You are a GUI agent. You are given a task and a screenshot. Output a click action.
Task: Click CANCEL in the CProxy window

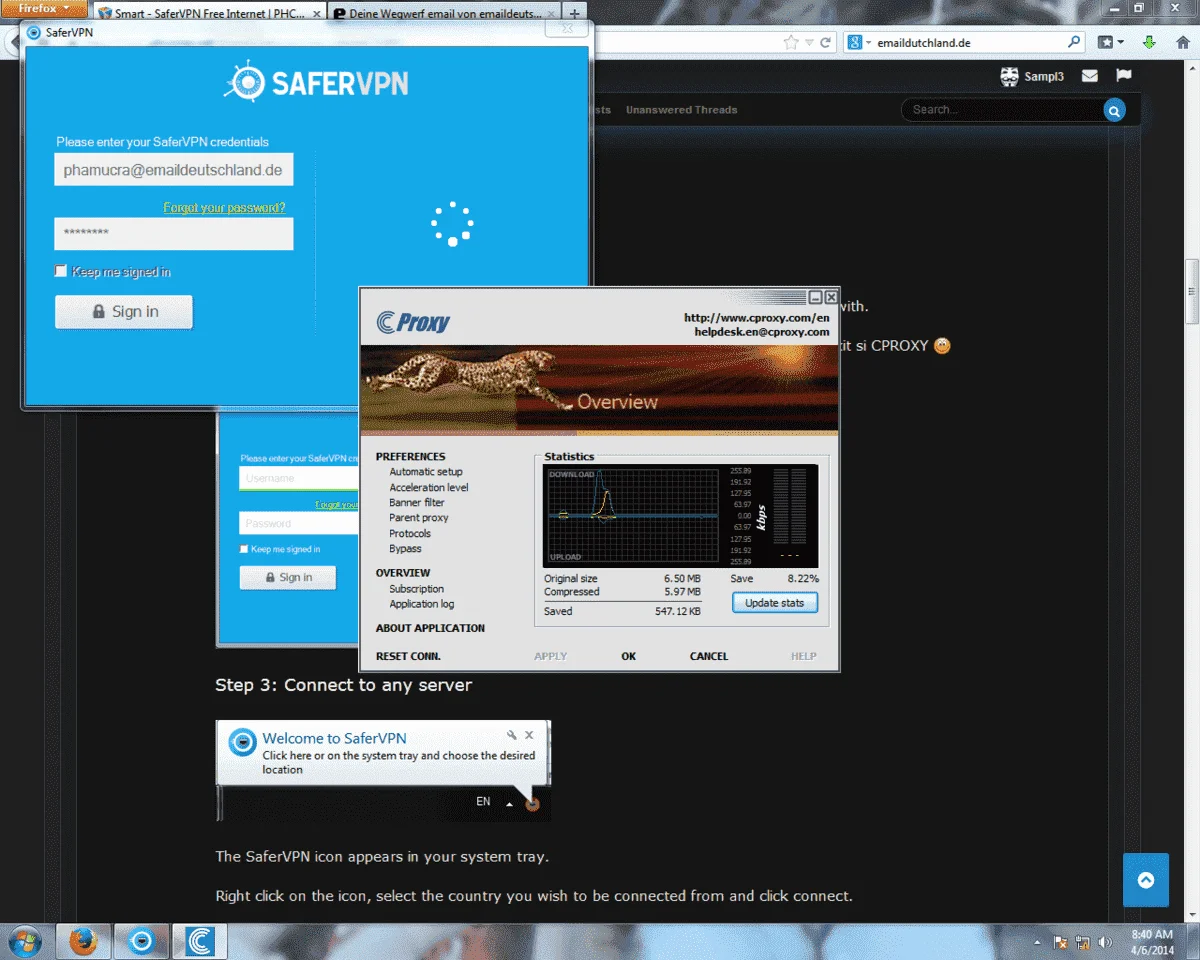(709, 656)
